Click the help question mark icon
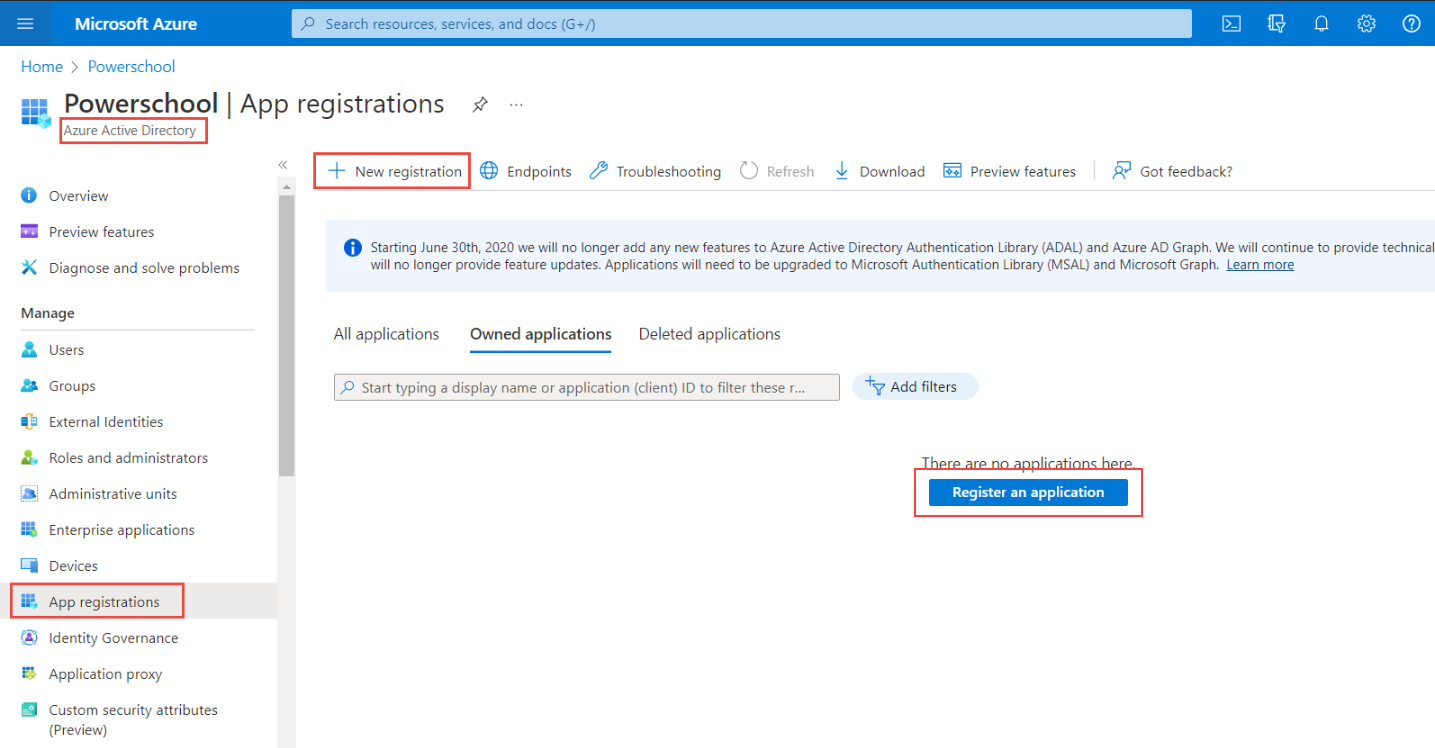This screenshot has height=748, width=1435. (1411, 24)
